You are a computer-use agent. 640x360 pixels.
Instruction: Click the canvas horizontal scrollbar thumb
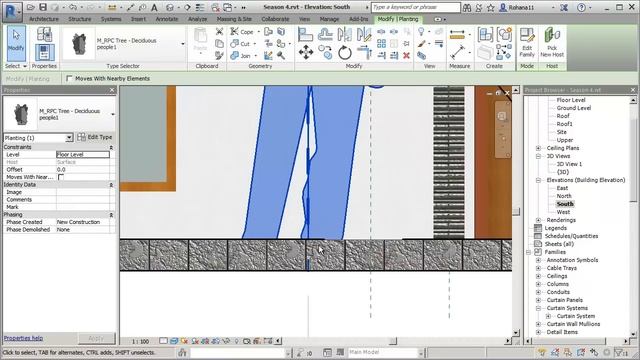(x=392, y=341)
